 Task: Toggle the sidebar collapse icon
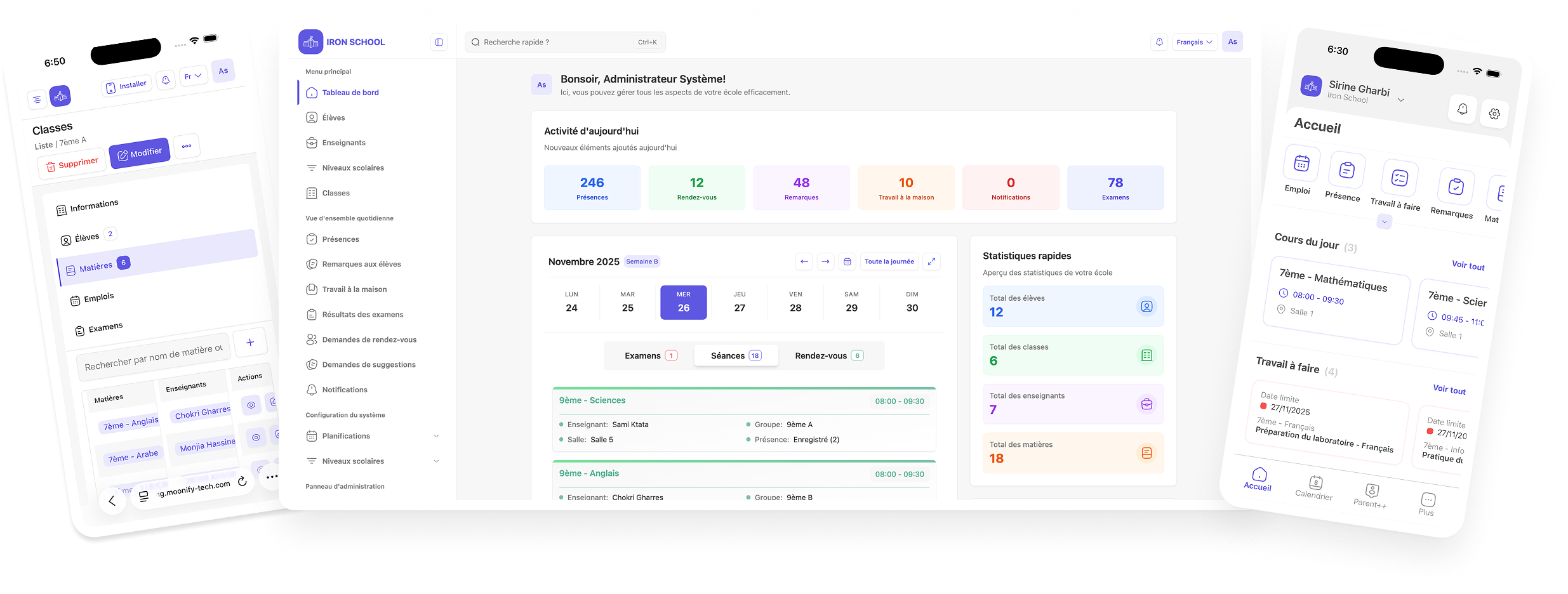439,42
